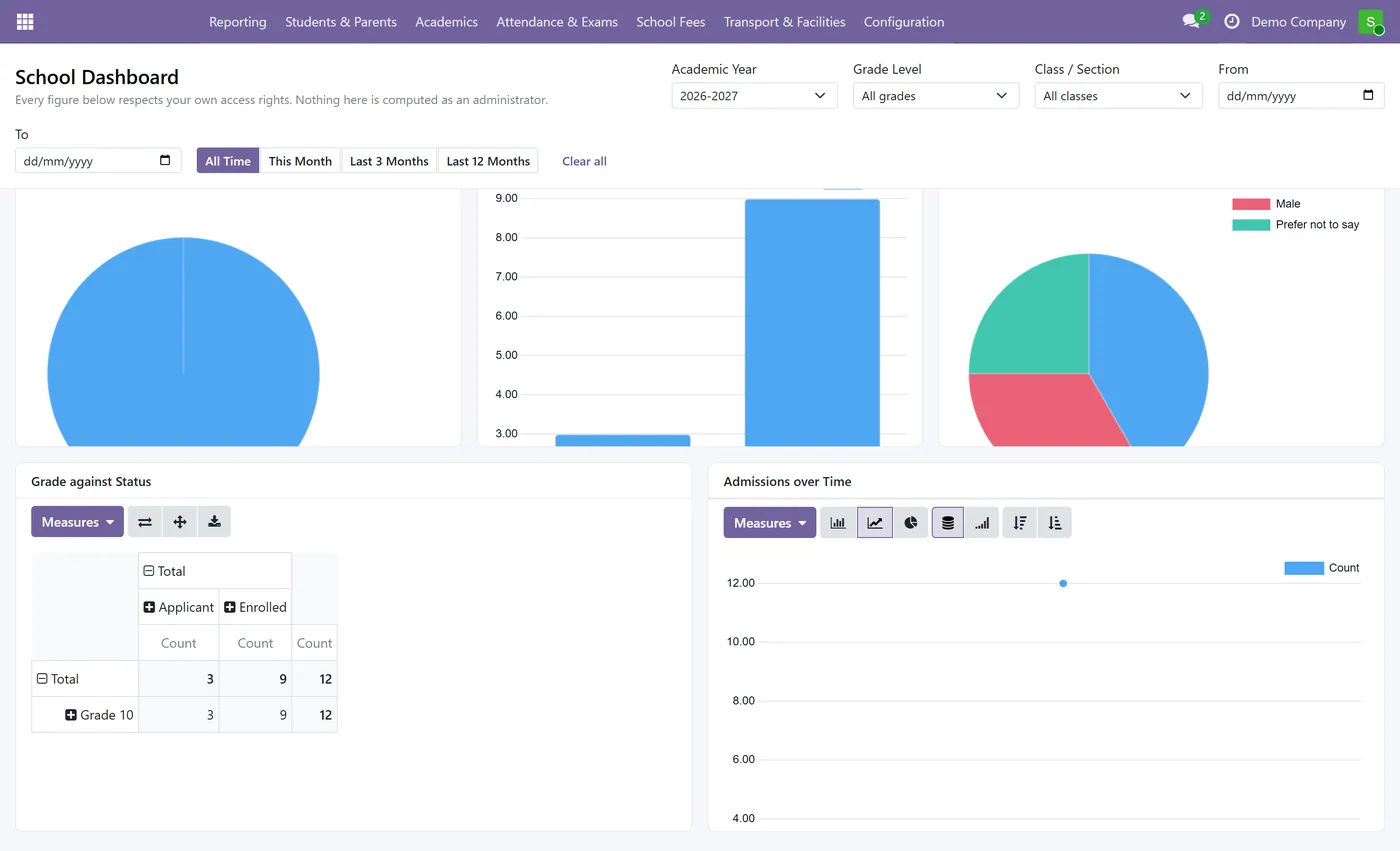Open the Transport & Facilities menu
This screenshot has height=851, width=1400.
tap(785, 21)
